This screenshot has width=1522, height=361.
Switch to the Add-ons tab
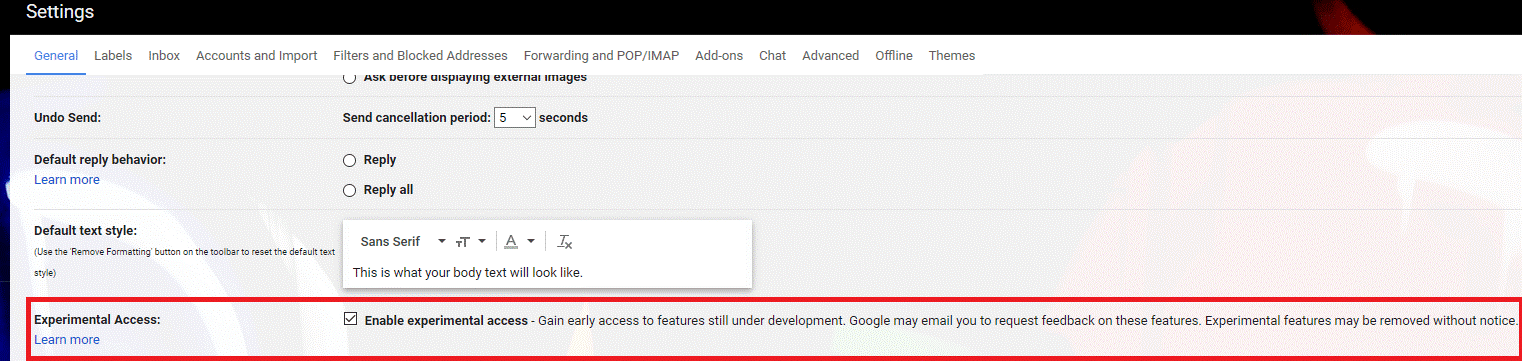point(719,56)
